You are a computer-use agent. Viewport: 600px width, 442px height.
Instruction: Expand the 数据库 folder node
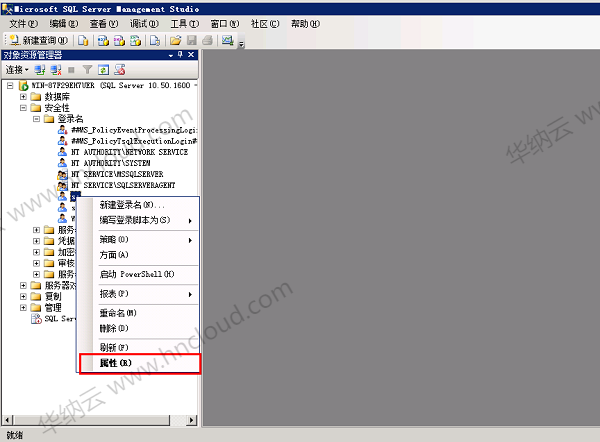(23, 96)
